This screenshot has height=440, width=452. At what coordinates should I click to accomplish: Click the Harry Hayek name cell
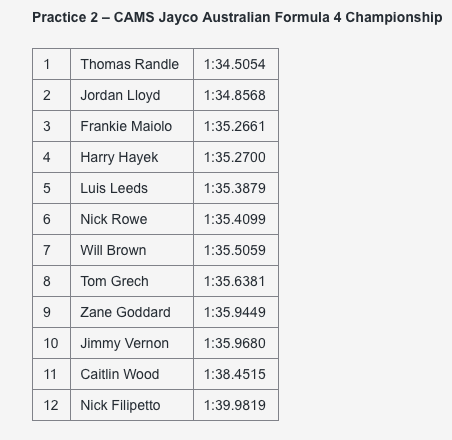coord(132,157)
